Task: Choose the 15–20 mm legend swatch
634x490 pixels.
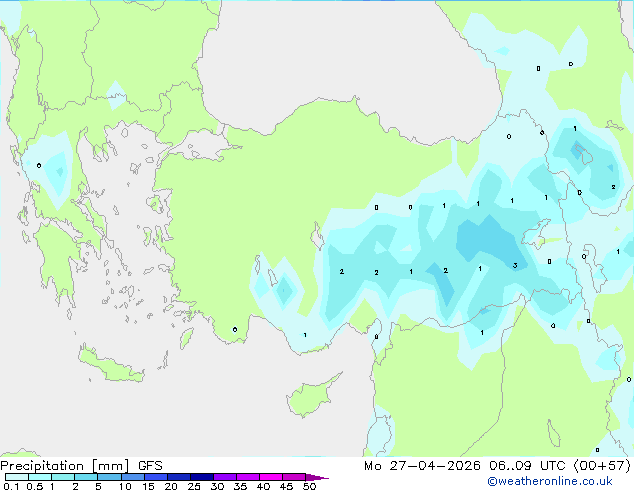Action: coord(156,477)
